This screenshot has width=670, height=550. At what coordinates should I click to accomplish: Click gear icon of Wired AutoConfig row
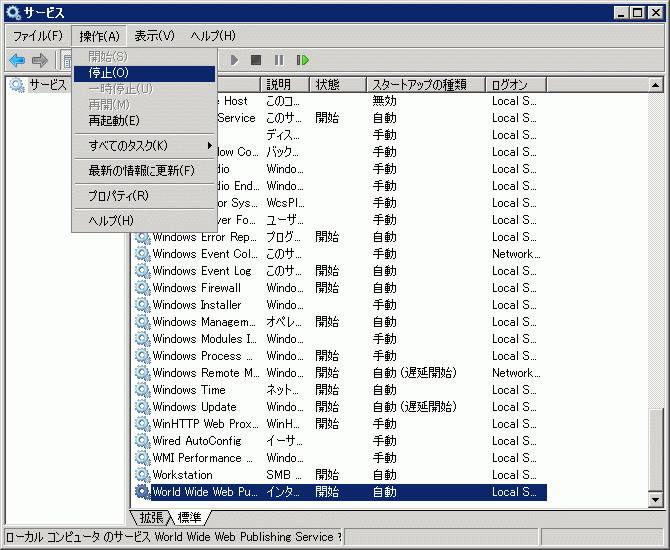pyautogui.click(x=142, y=441)
